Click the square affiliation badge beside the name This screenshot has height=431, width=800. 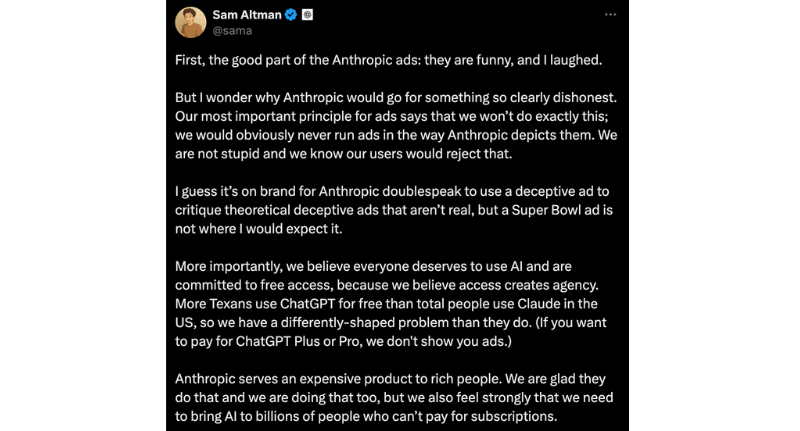click(x=305, y=15)
